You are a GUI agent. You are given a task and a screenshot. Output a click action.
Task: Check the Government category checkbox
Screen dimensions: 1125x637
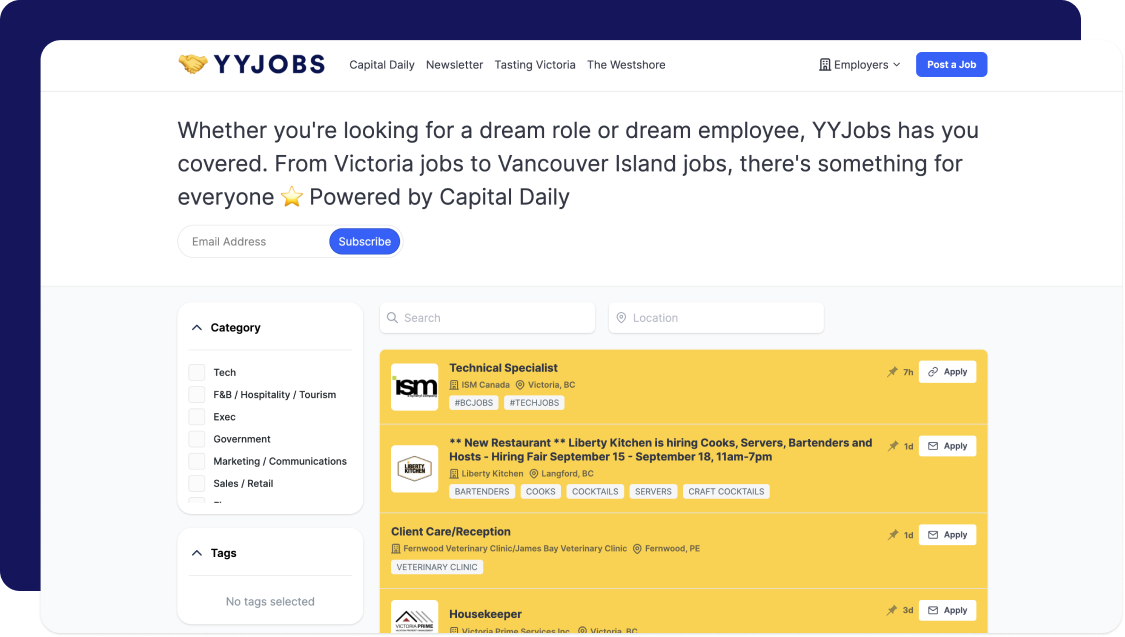(196, 439)
